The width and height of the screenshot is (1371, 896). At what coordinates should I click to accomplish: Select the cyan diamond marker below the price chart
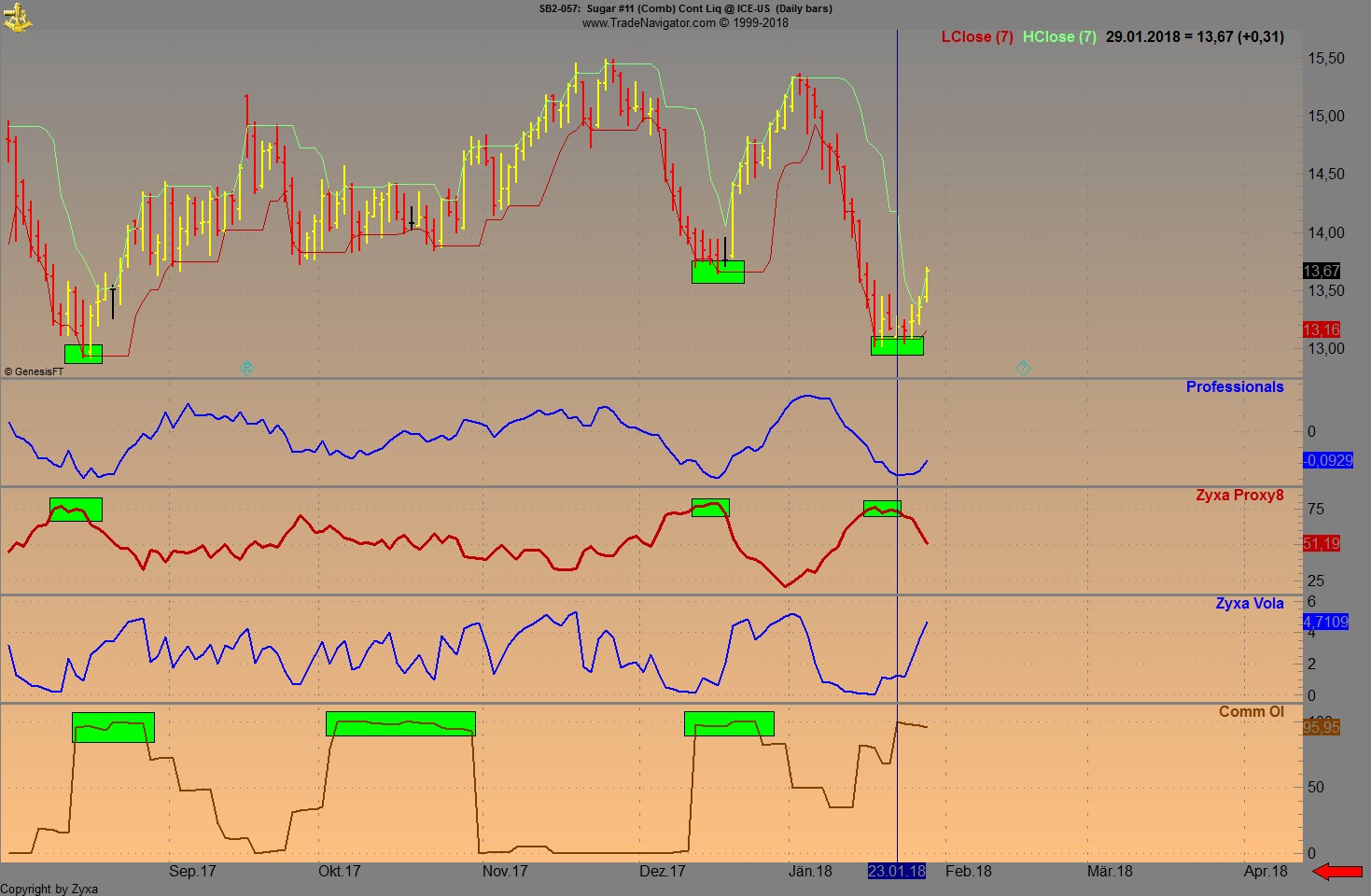(x=246, y=368)
